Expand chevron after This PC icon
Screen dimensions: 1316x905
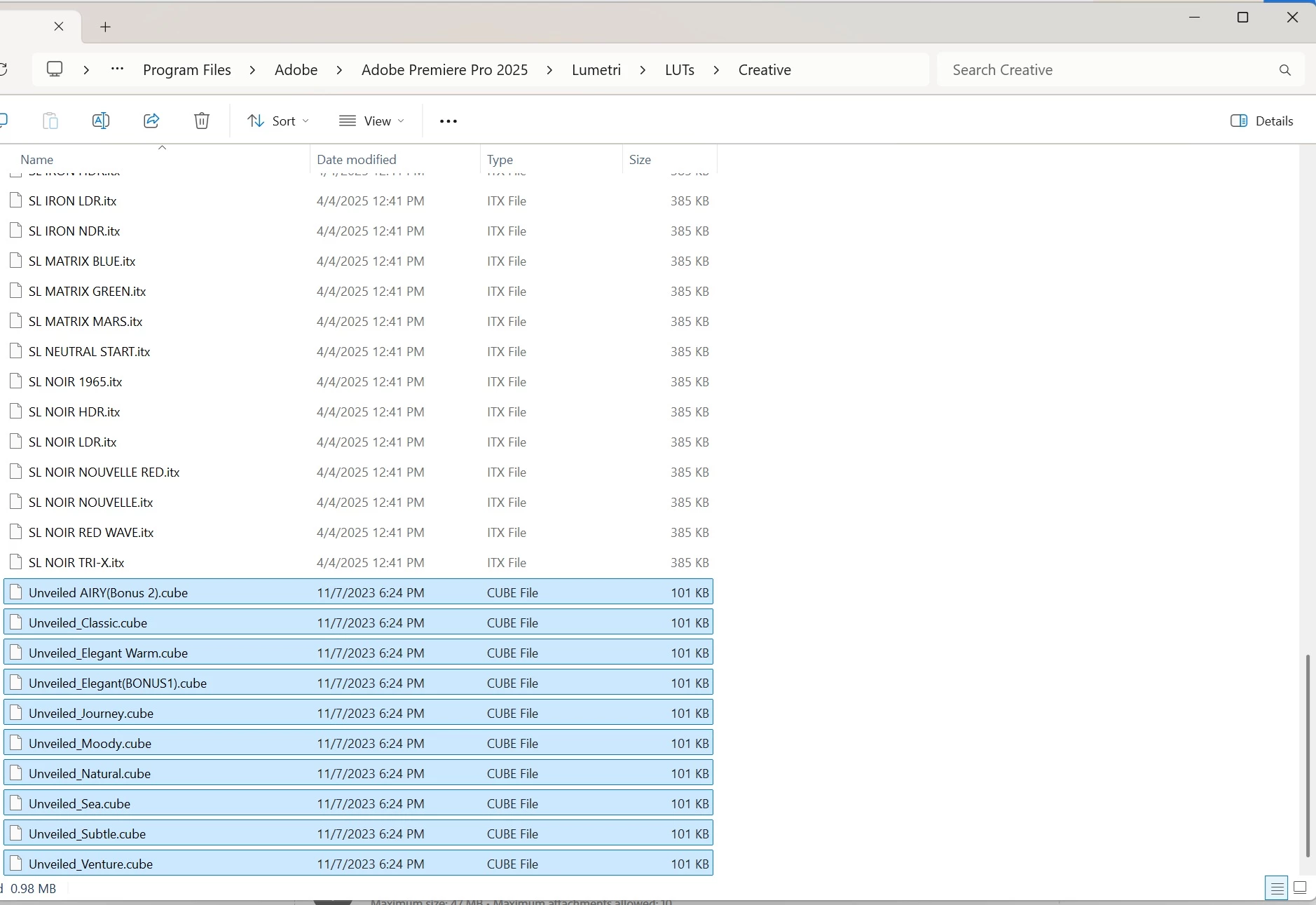[86, 70]
